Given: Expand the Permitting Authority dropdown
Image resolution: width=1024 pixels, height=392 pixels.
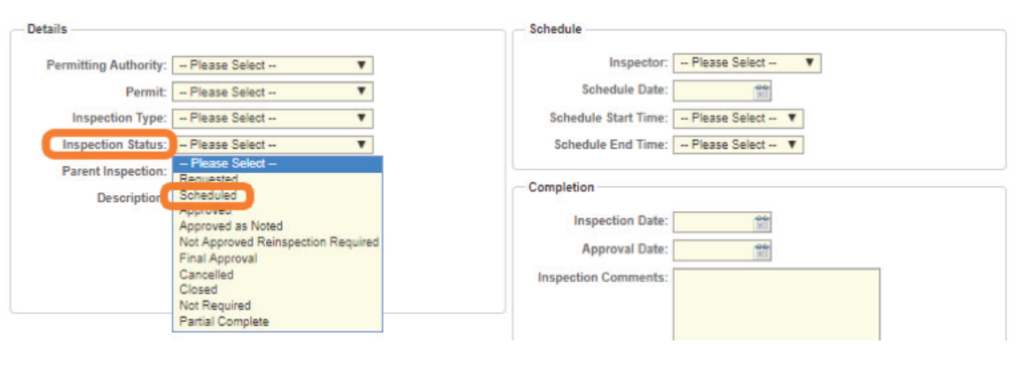Looking at the screenshot, I should pyautogui.click(x=273, y=65).
